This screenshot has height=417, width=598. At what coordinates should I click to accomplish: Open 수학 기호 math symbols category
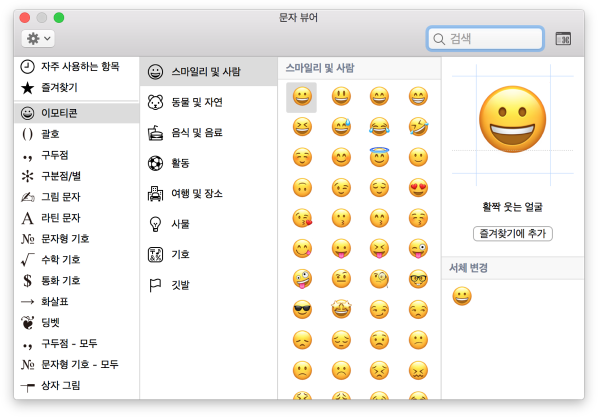pos(76,260)
